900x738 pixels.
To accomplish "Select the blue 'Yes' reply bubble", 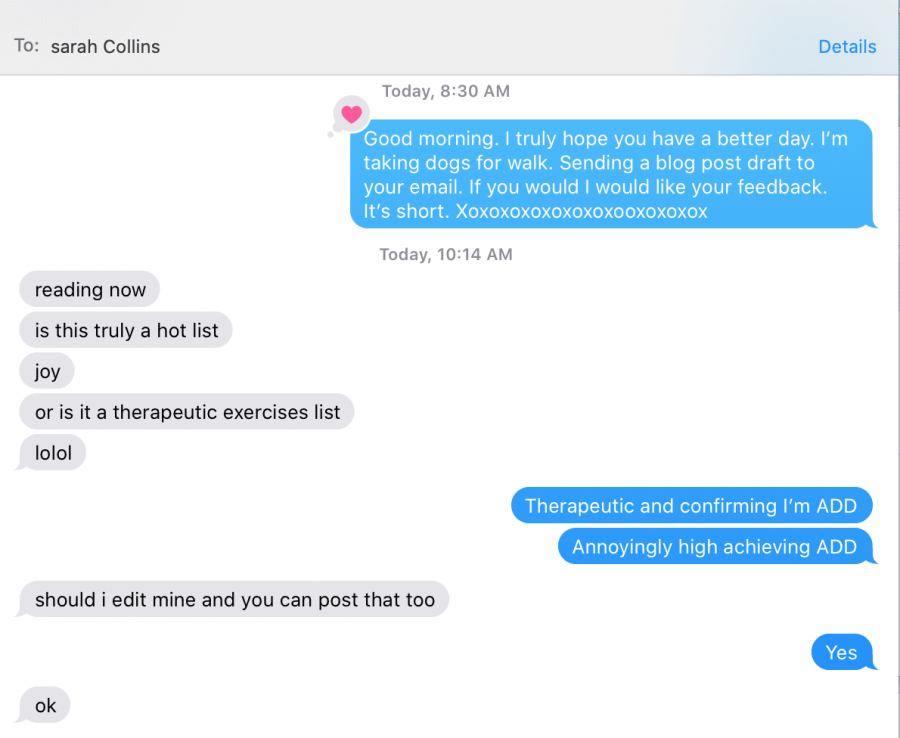I will coord(841,653).
